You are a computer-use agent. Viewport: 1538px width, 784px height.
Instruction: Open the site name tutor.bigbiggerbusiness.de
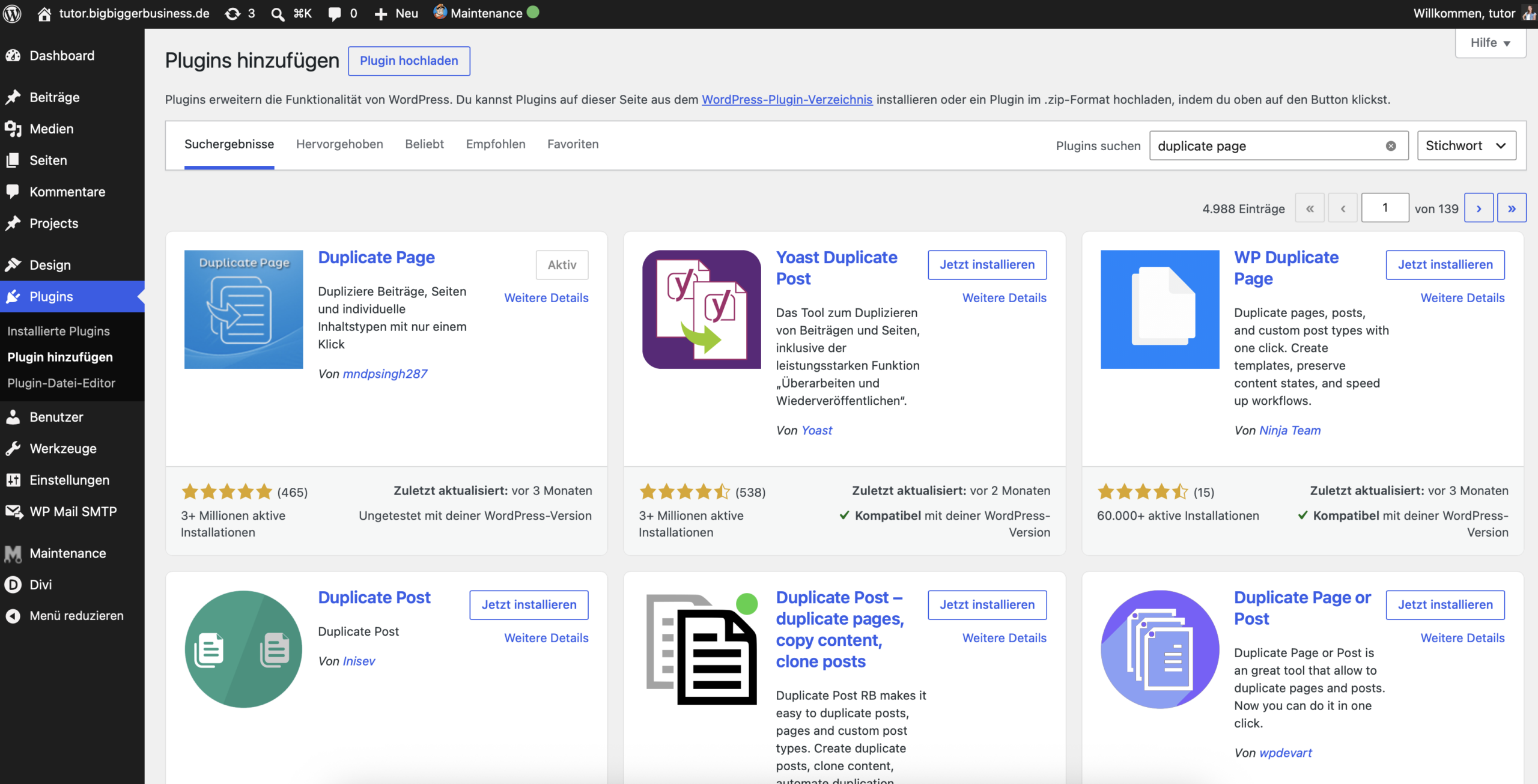tap(134, 13)
